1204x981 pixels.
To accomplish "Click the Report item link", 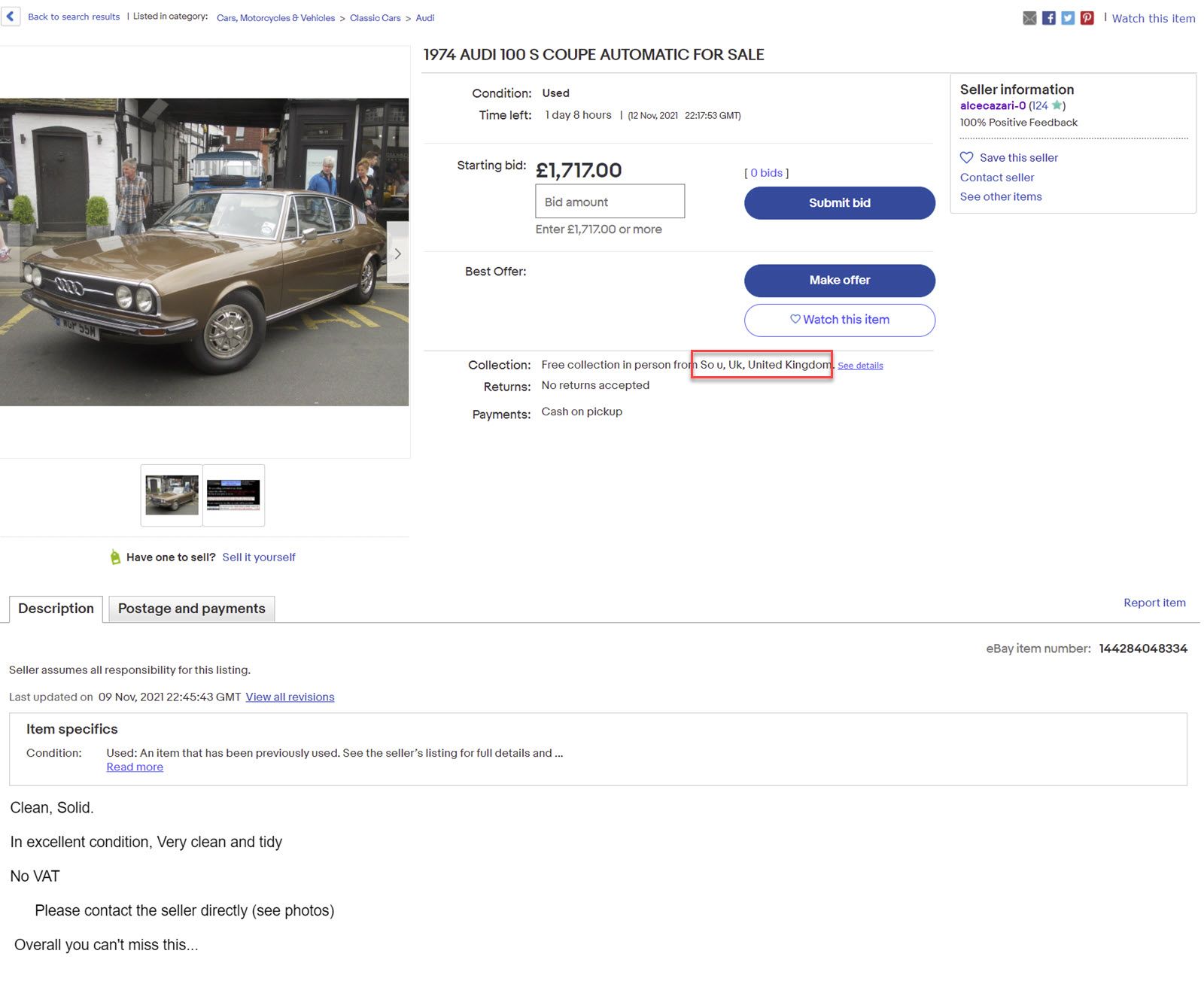I will [1154, 603].
